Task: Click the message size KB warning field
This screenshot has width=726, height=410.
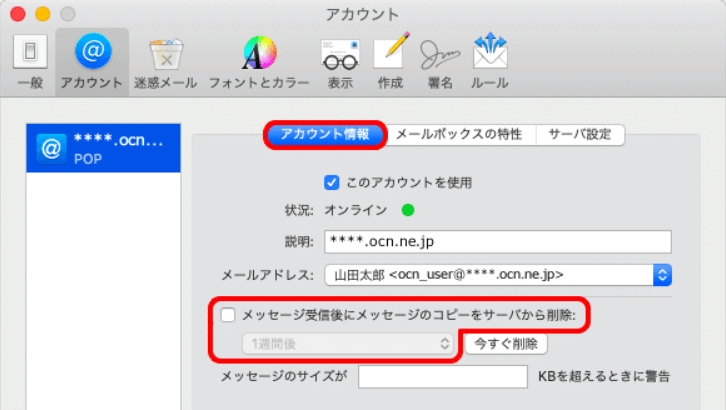Action: coord(443,376)
